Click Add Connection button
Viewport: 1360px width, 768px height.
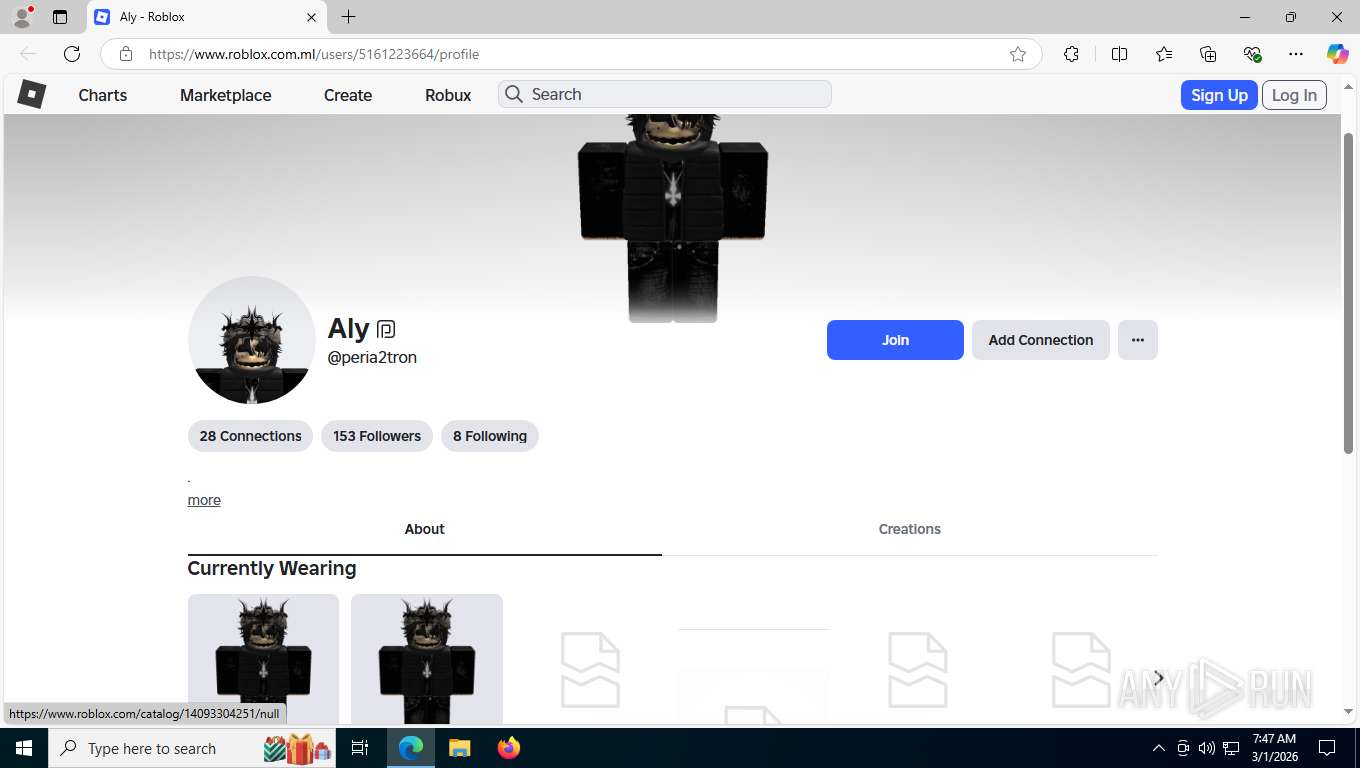[x=1041, y=340]
